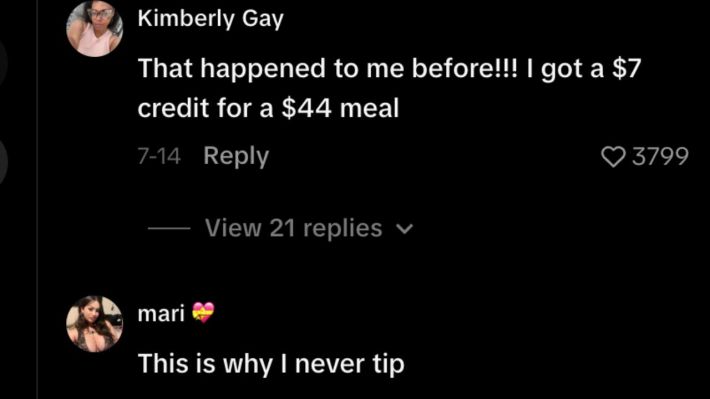Screen dimensions: 710x399
Task: Reply to Kimberly Gay's comment
Action: tap(236, 157)
